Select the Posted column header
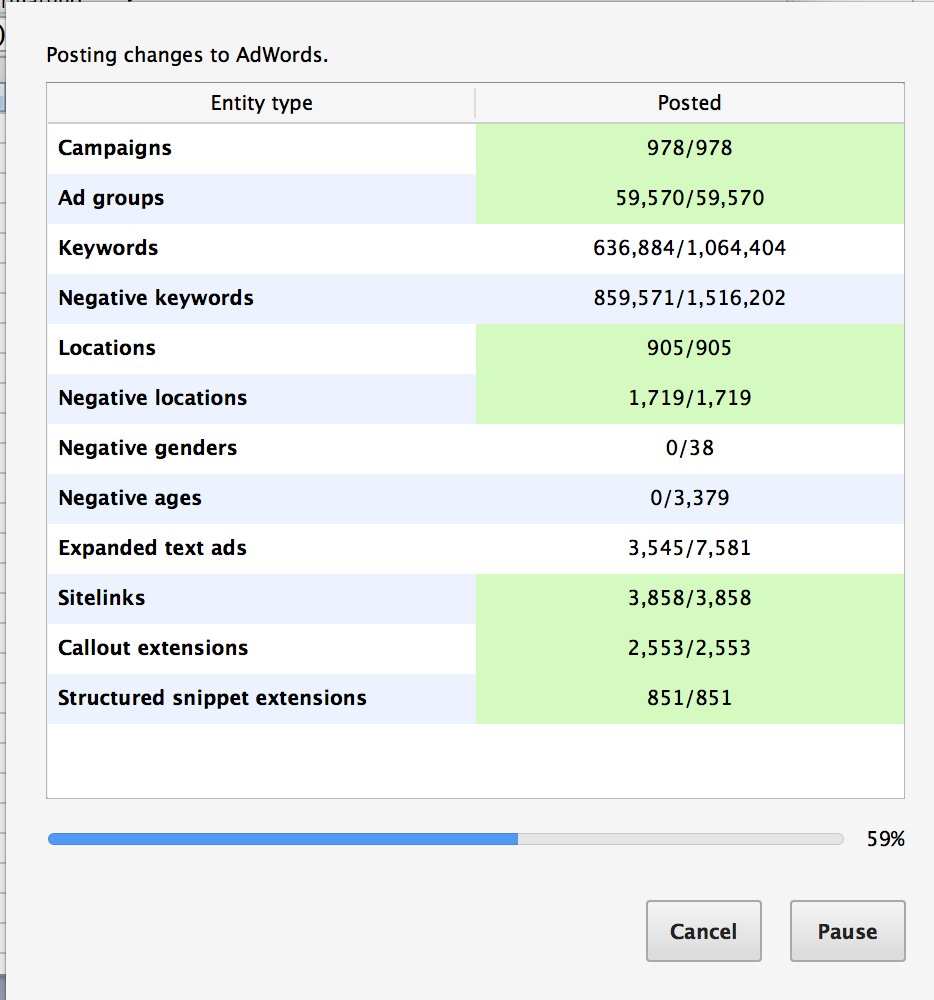 (689, 103)
